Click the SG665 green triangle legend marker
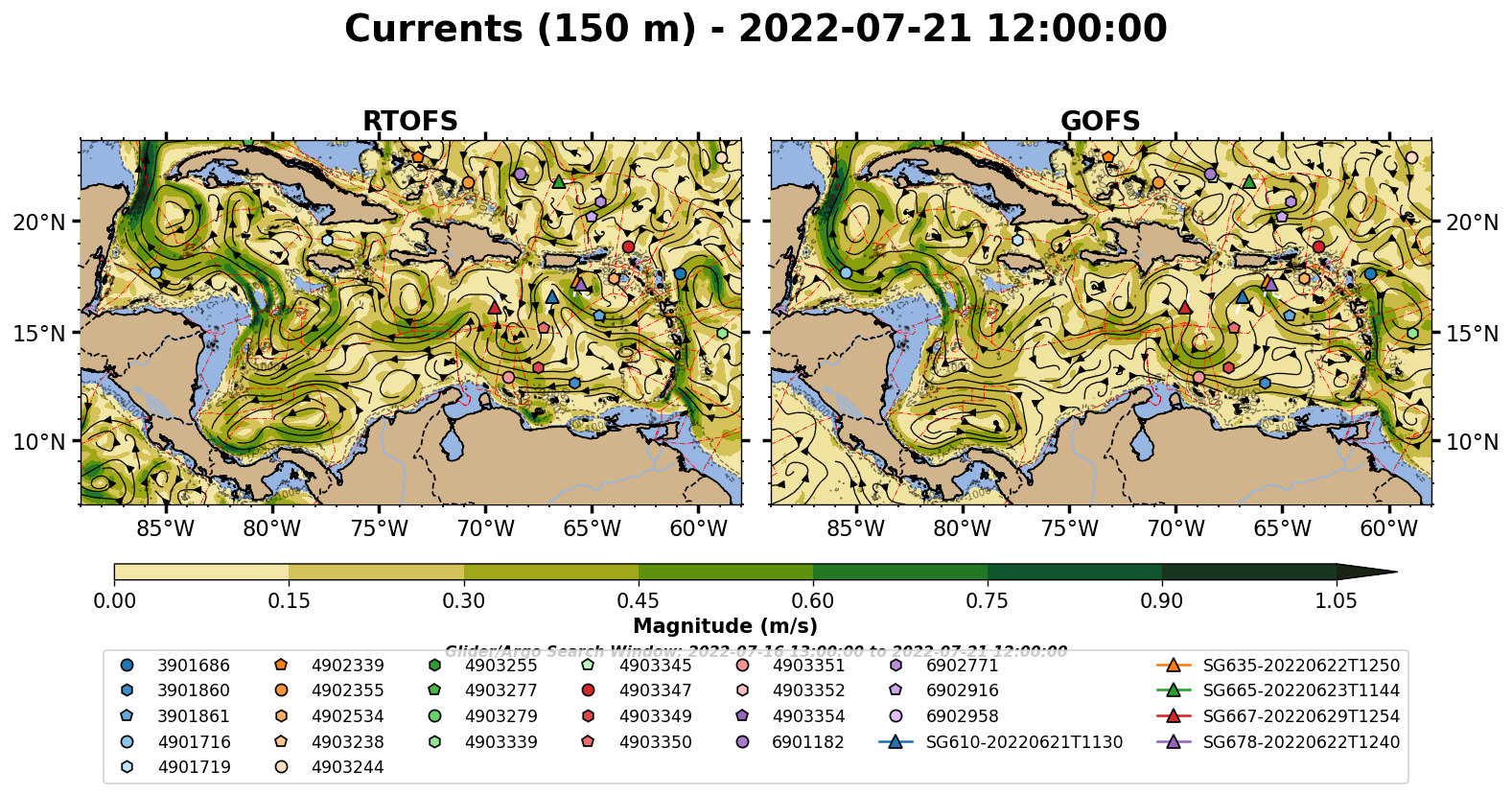This screenshot has height=795, width=1512. [1173, 690]
